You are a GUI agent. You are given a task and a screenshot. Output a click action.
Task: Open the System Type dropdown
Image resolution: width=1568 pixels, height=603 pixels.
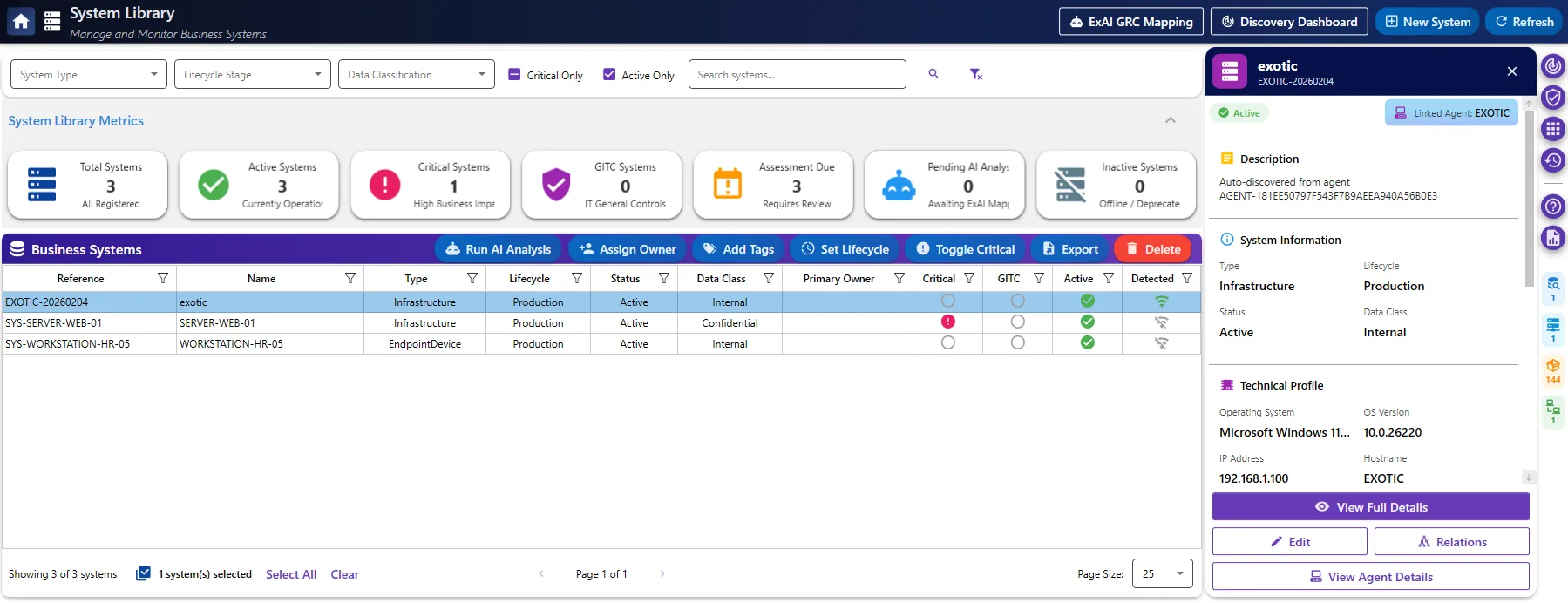point(88,75)
